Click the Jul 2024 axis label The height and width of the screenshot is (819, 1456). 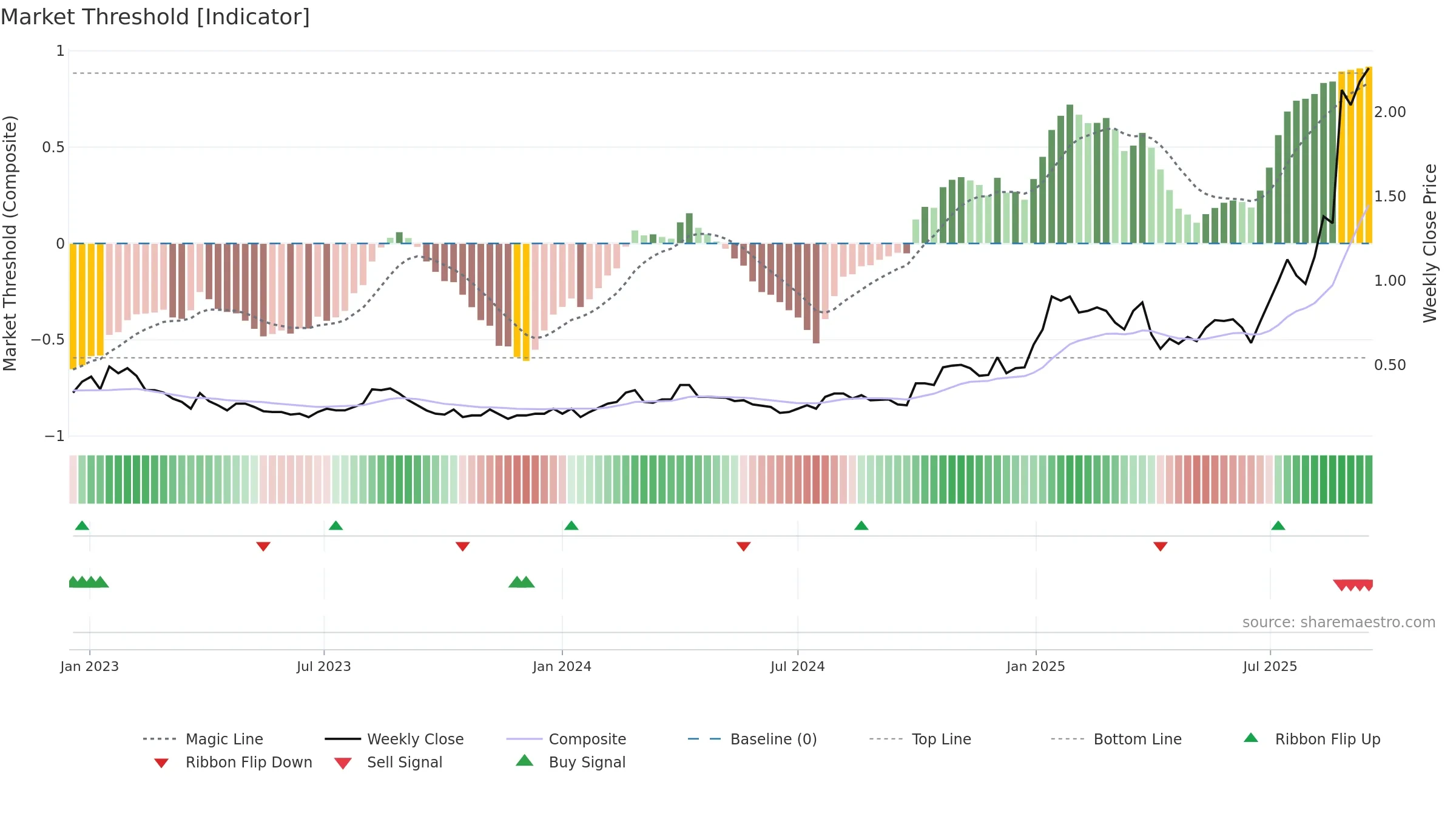(x=797, y=666)
